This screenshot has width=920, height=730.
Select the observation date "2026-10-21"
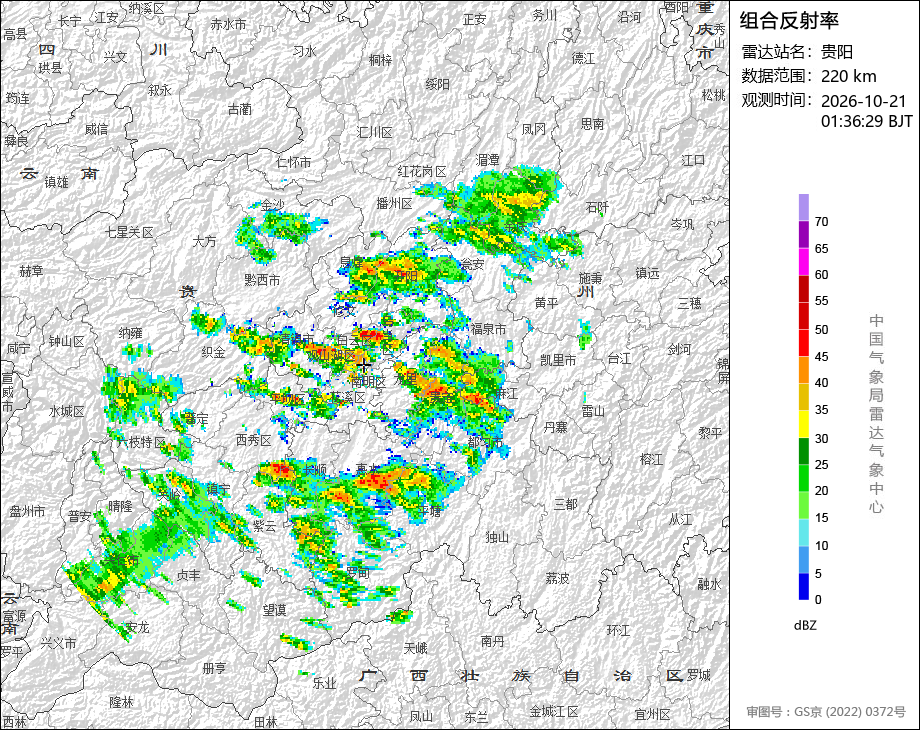click(864, 101)
